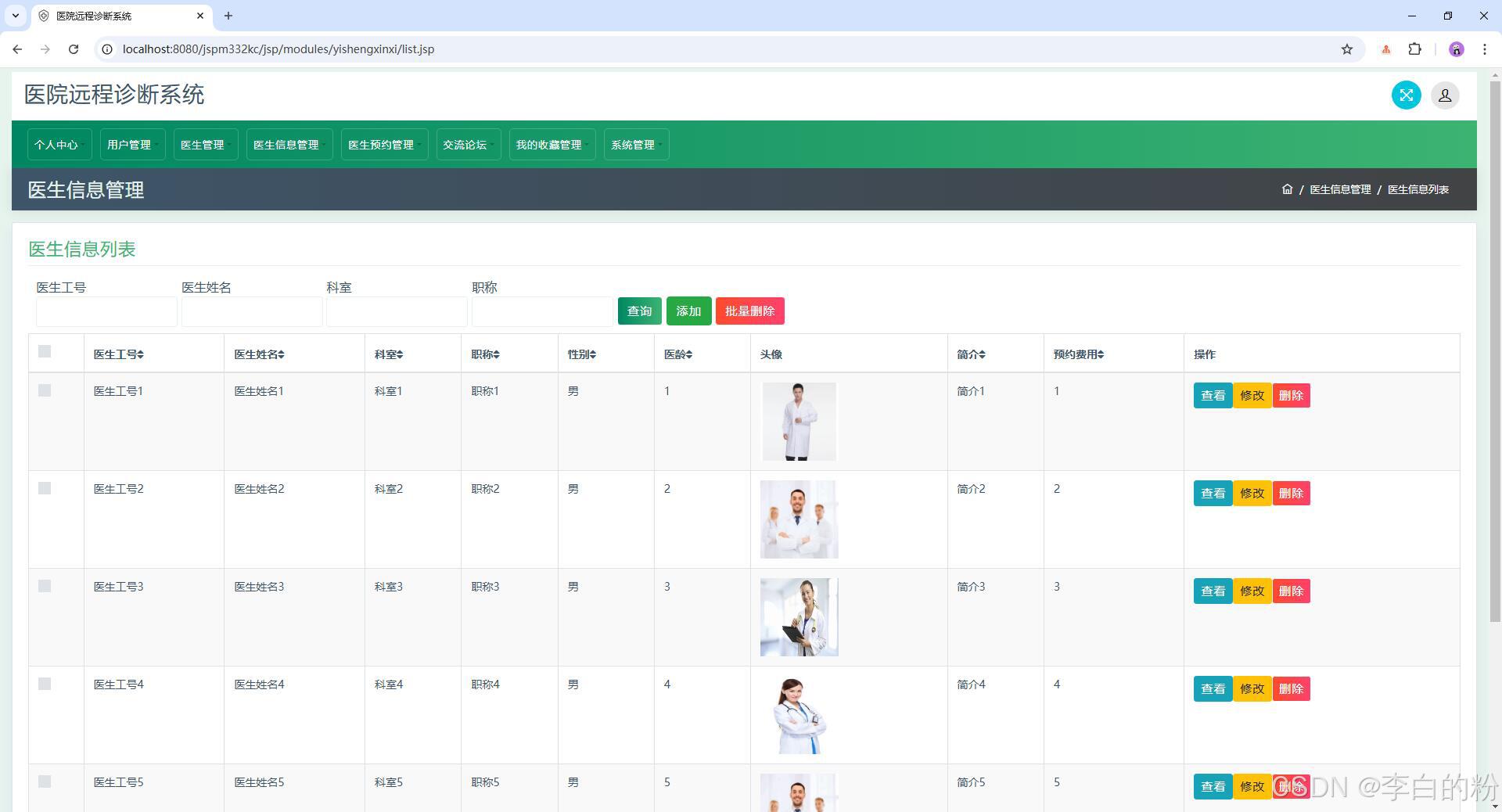Edit 医生工号5 with 修改 button
This screenshot has width=1502, height=812.
pyautogui.click(x=1252, y=787)
